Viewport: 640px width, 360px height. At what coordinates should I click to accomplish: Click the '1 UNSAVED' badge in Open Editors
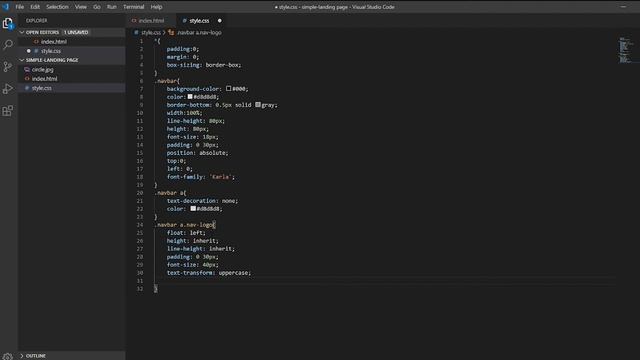click(x=76, y=32)
